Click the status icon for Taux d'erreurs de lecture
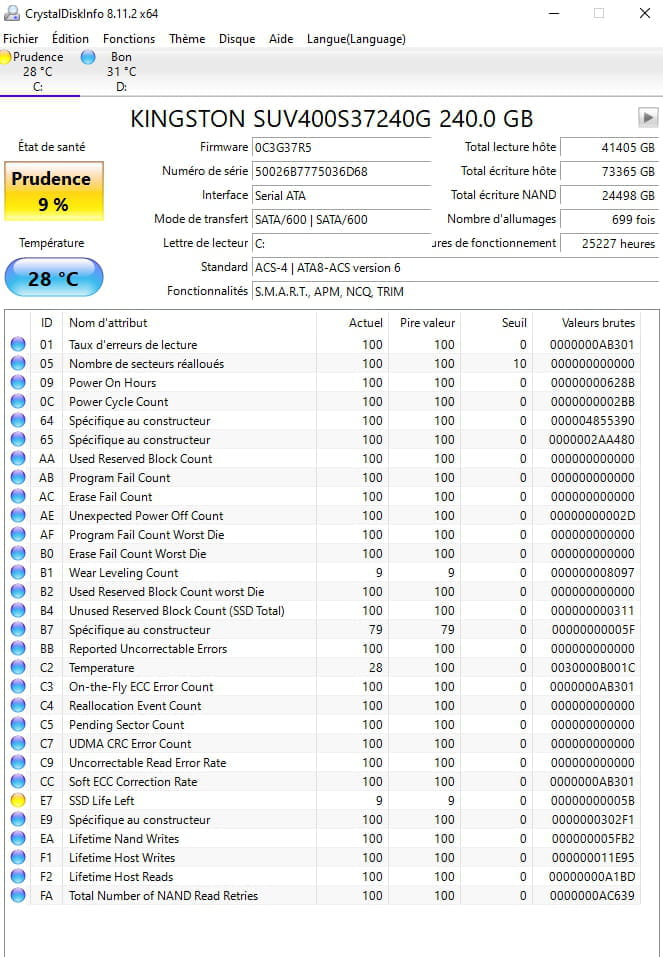The image size is (663, 957). coord(18,344)
